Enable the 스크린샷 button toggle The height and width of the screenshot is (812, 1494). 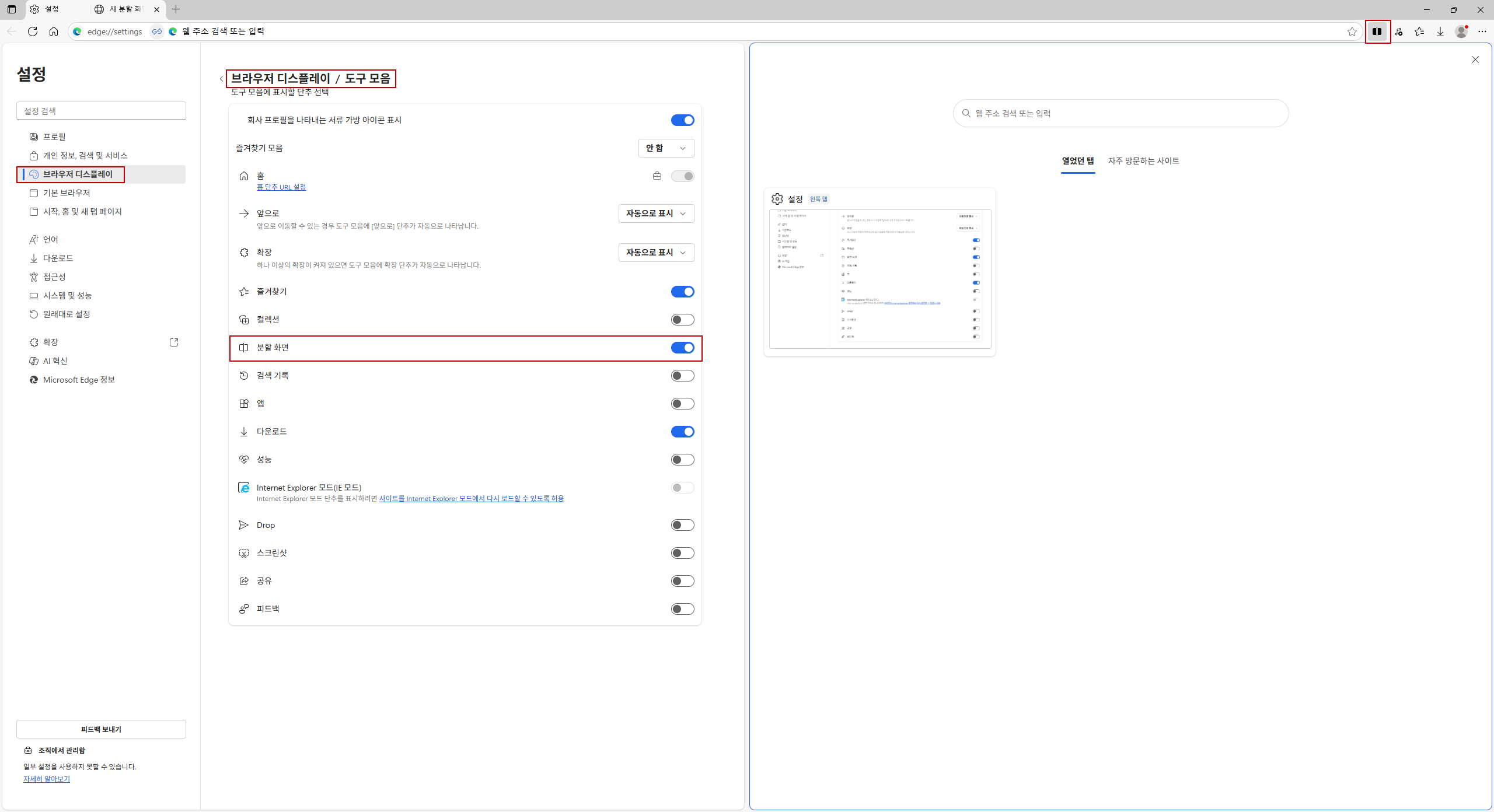click(682, 553)
